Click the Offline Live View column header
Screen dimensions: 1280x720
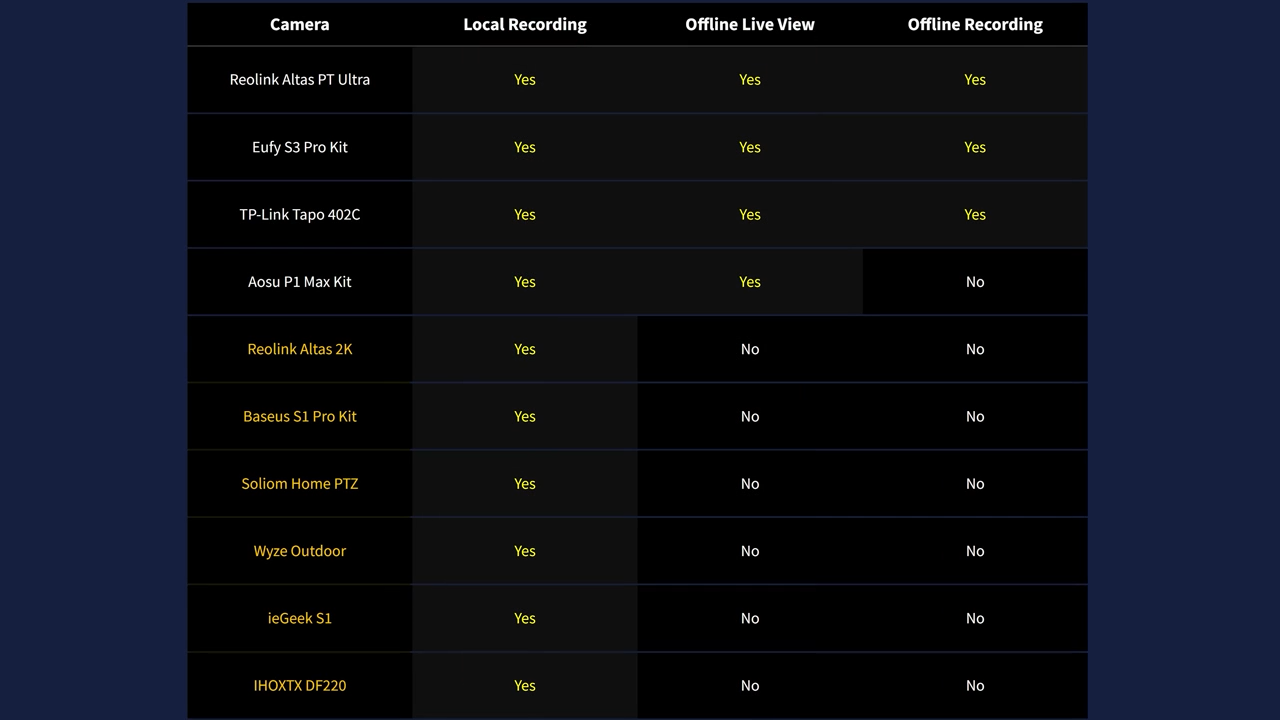tap(750, 24)
